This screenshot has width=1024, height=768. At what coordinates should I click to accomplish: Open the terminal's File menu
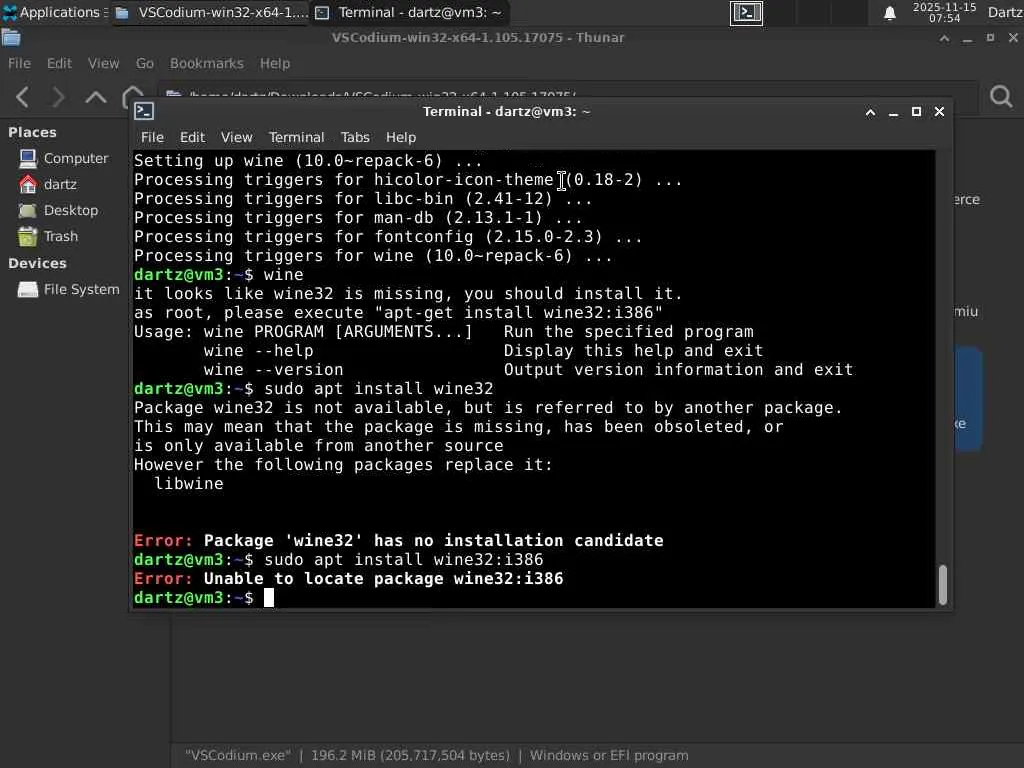point(152,137)
